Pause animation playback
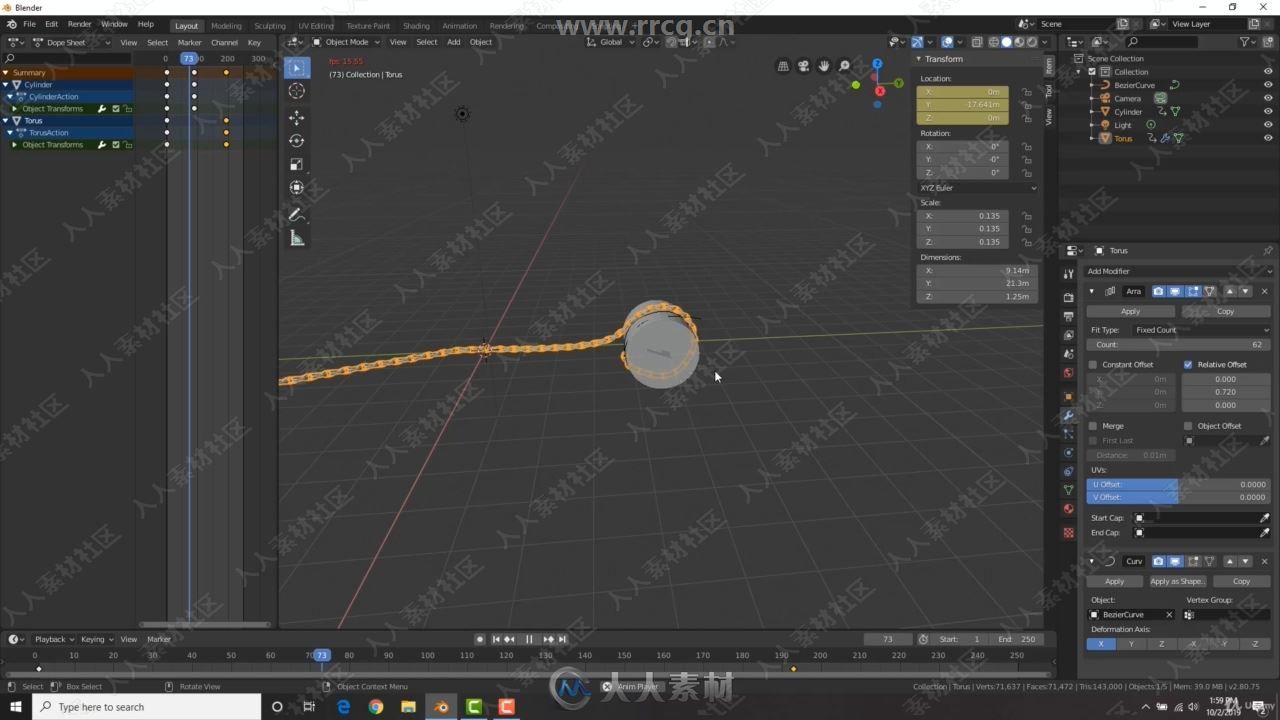Viewport: 1280px width, 720px height. click(x=529, y=639)
